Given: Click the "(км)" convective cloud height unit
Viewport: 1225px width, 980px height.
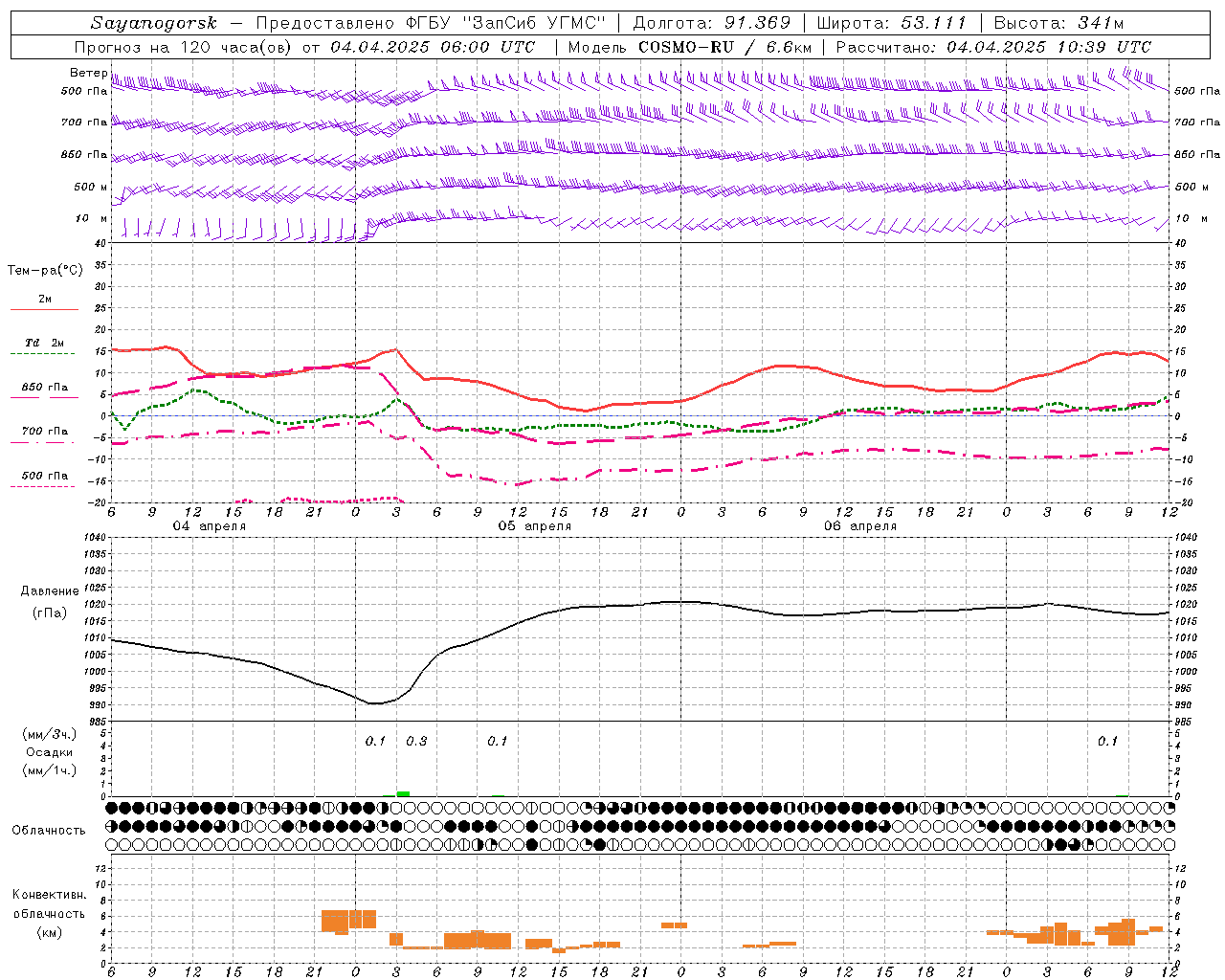Looking at the screenshot, I should click(49, 932).
